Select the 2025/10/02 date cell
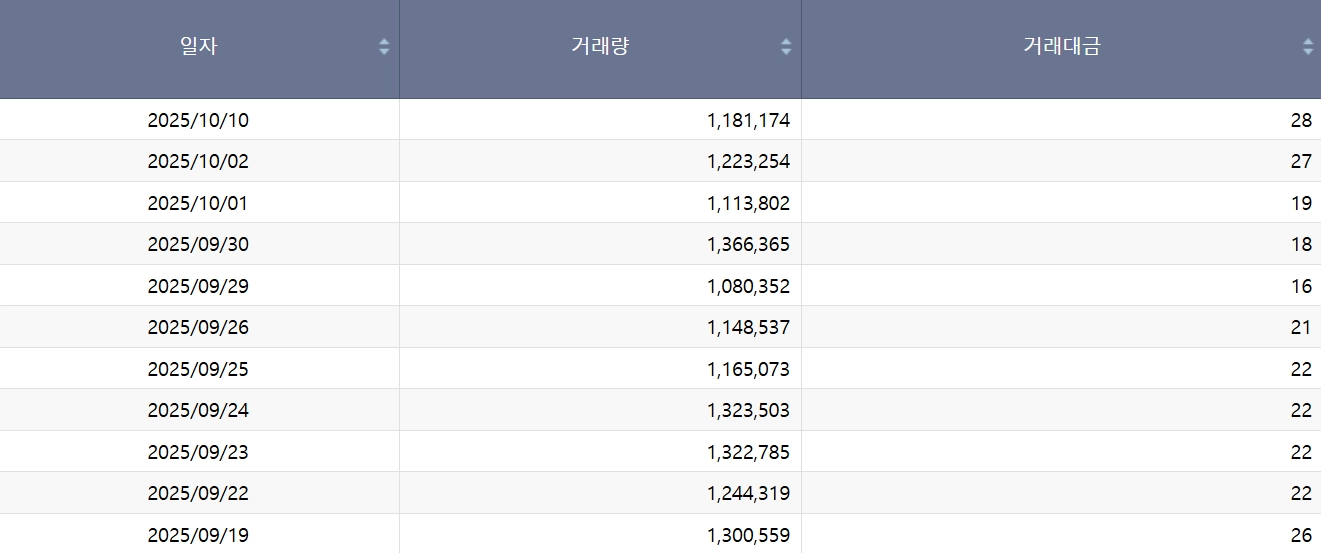 click(x=198, y=162)
